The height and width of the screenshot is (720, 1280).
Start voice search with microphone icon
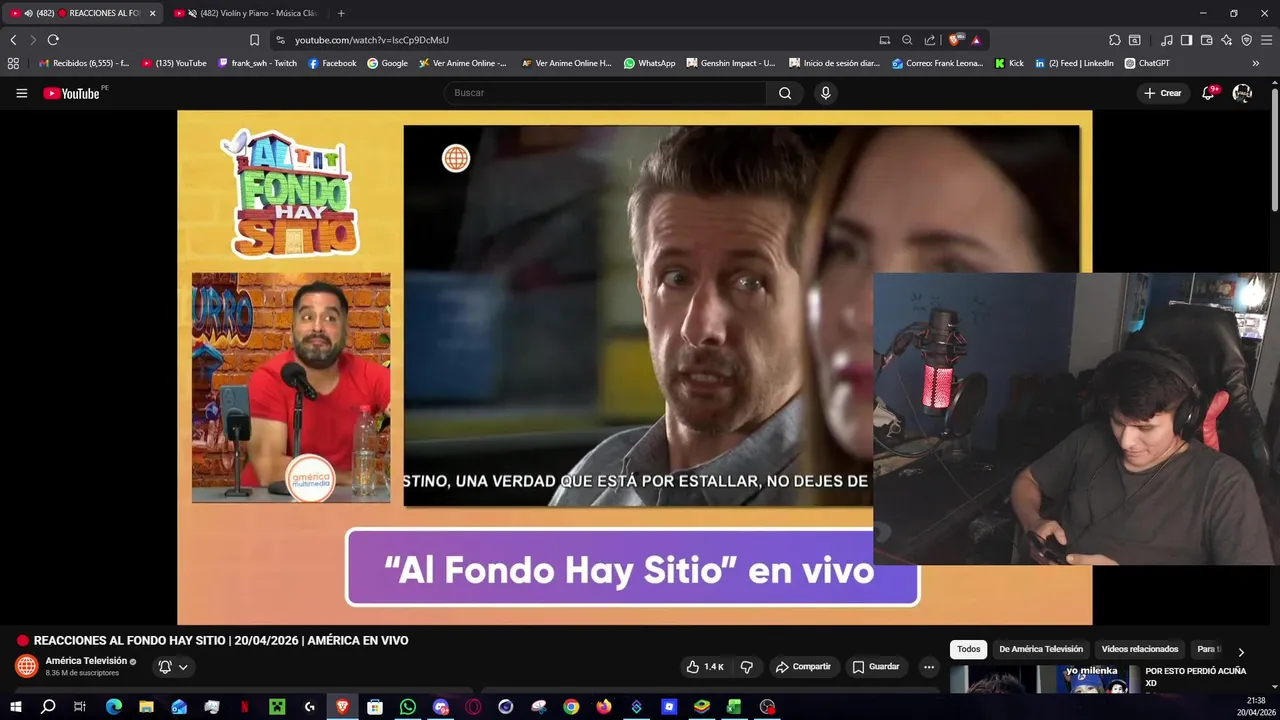825,93
